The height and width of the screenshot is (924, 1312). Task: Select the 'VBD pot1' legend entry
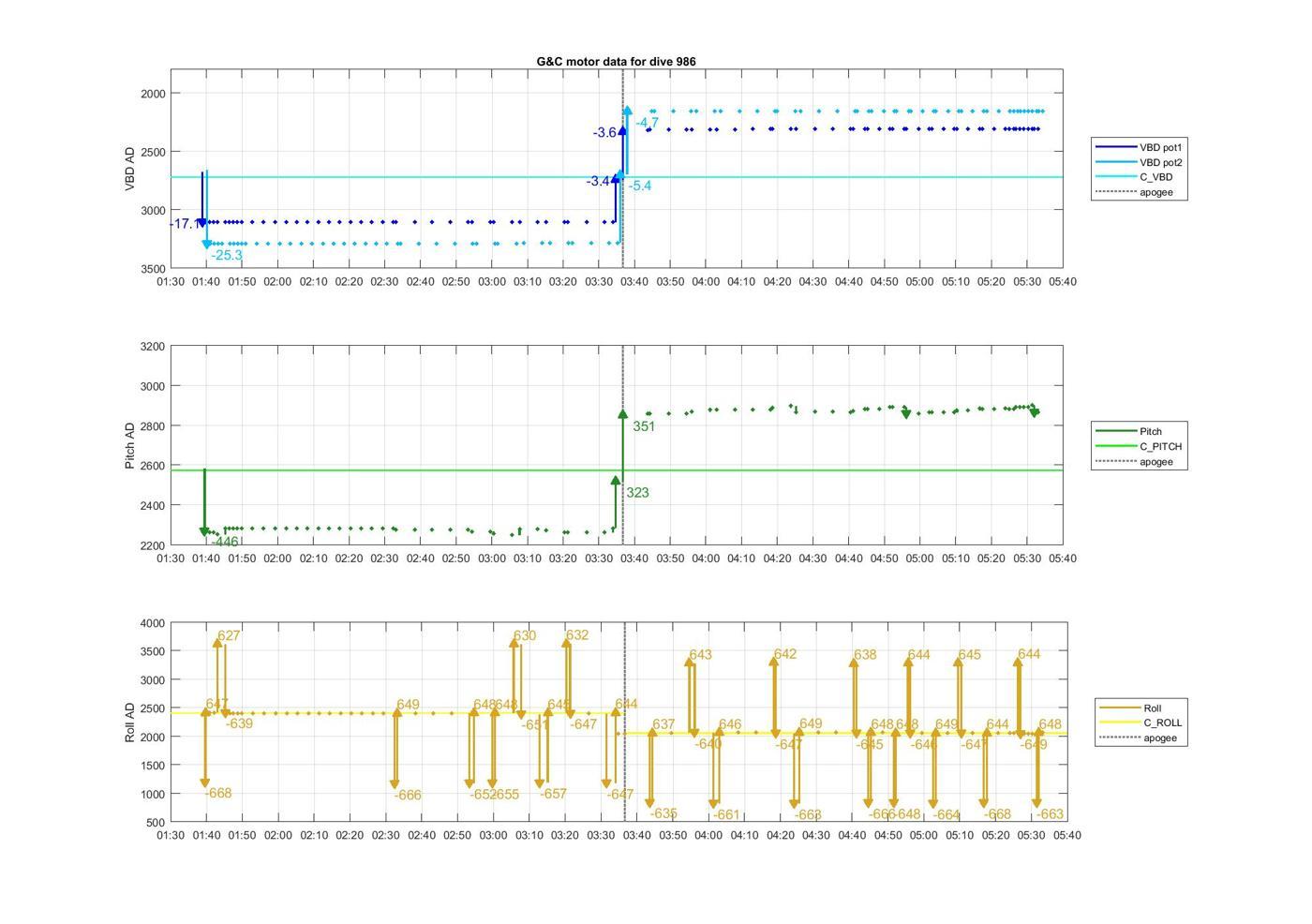click(1140, 147)
